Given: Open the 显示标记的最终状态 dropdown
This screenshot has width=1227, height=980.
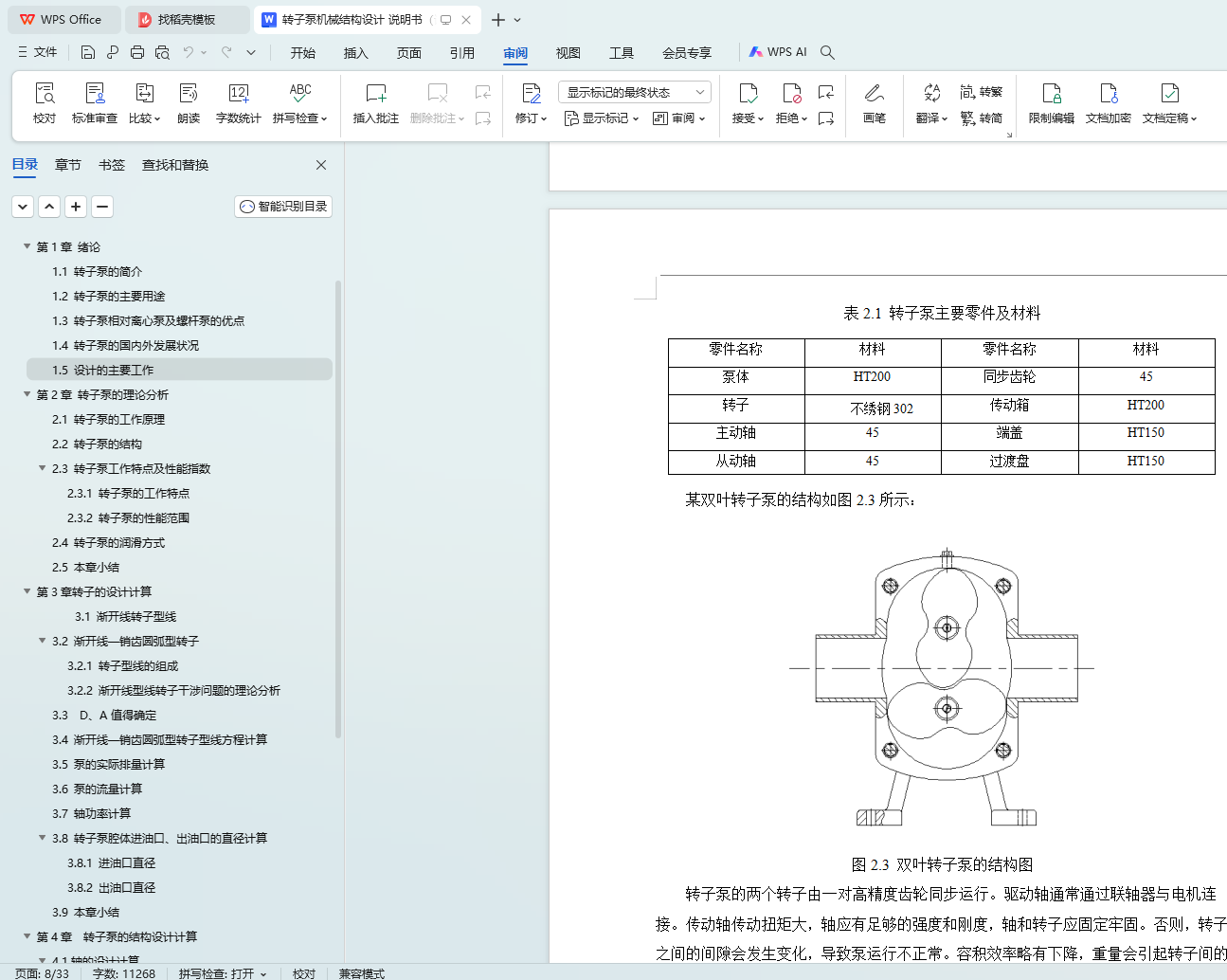Looking at the screenshot, I should (x=635, y=92).
